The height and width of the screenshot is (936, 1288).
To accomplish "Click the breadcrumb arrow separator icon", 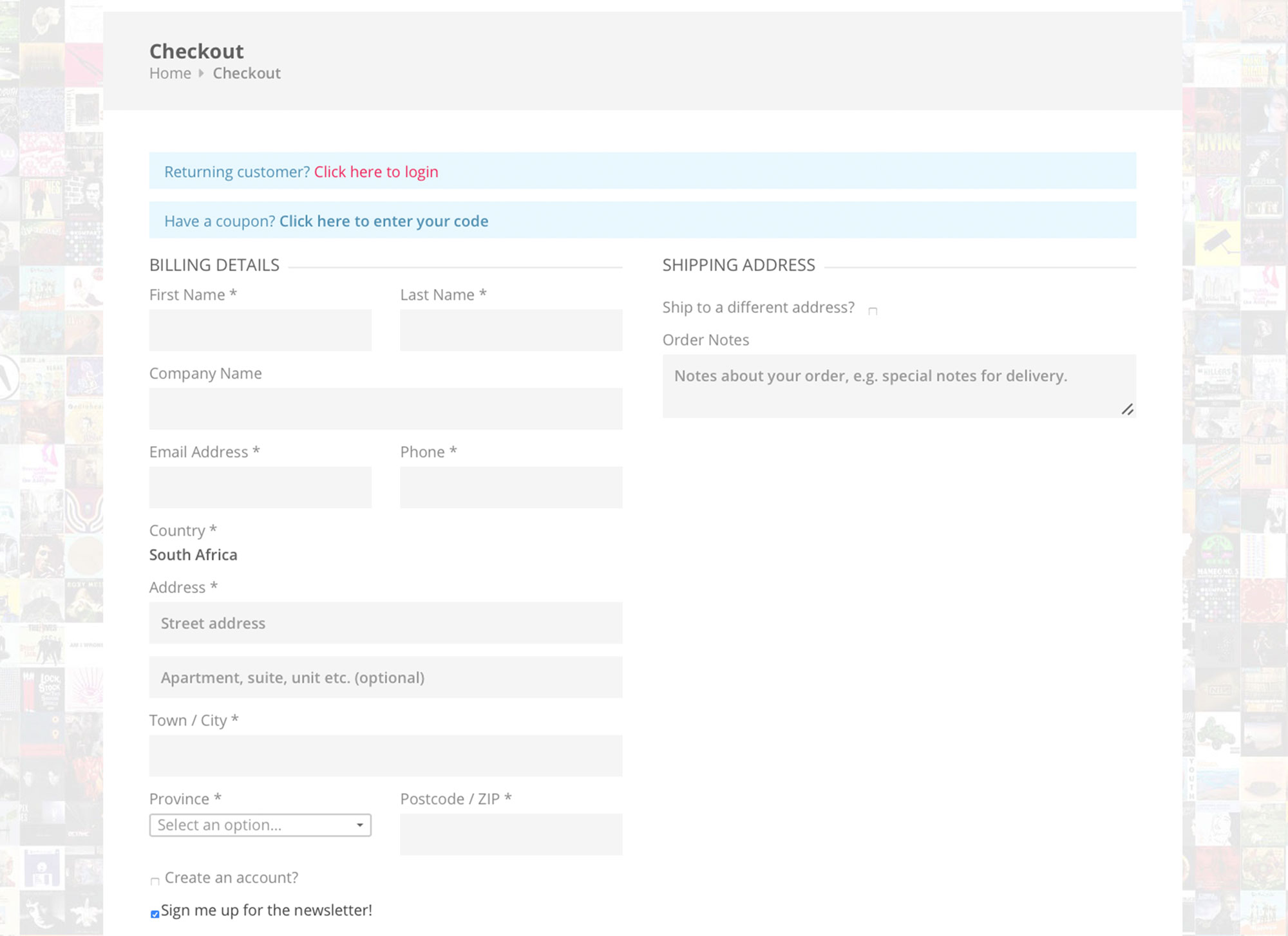I will (x=201, y=73).
